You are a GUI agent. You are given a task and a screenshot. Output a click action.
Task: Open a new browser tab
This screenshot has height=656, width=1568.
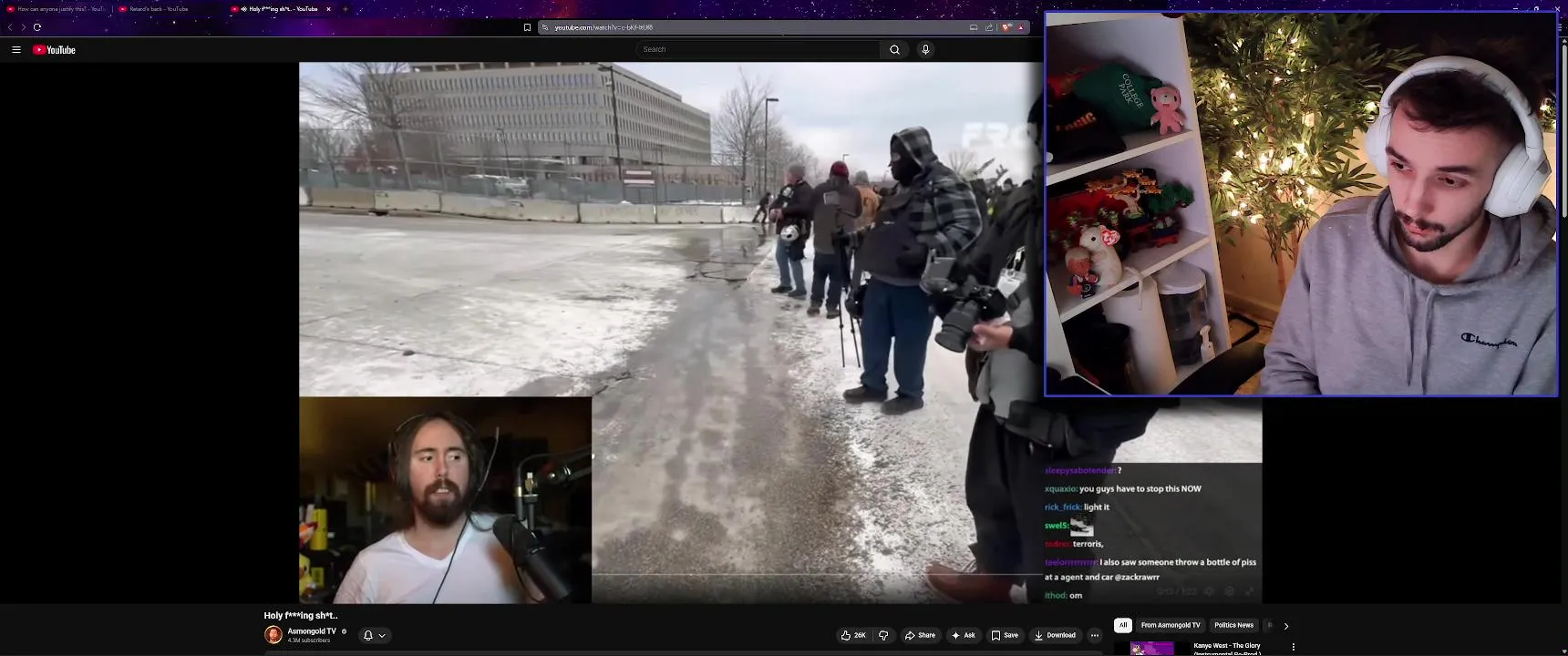point(346,9)
